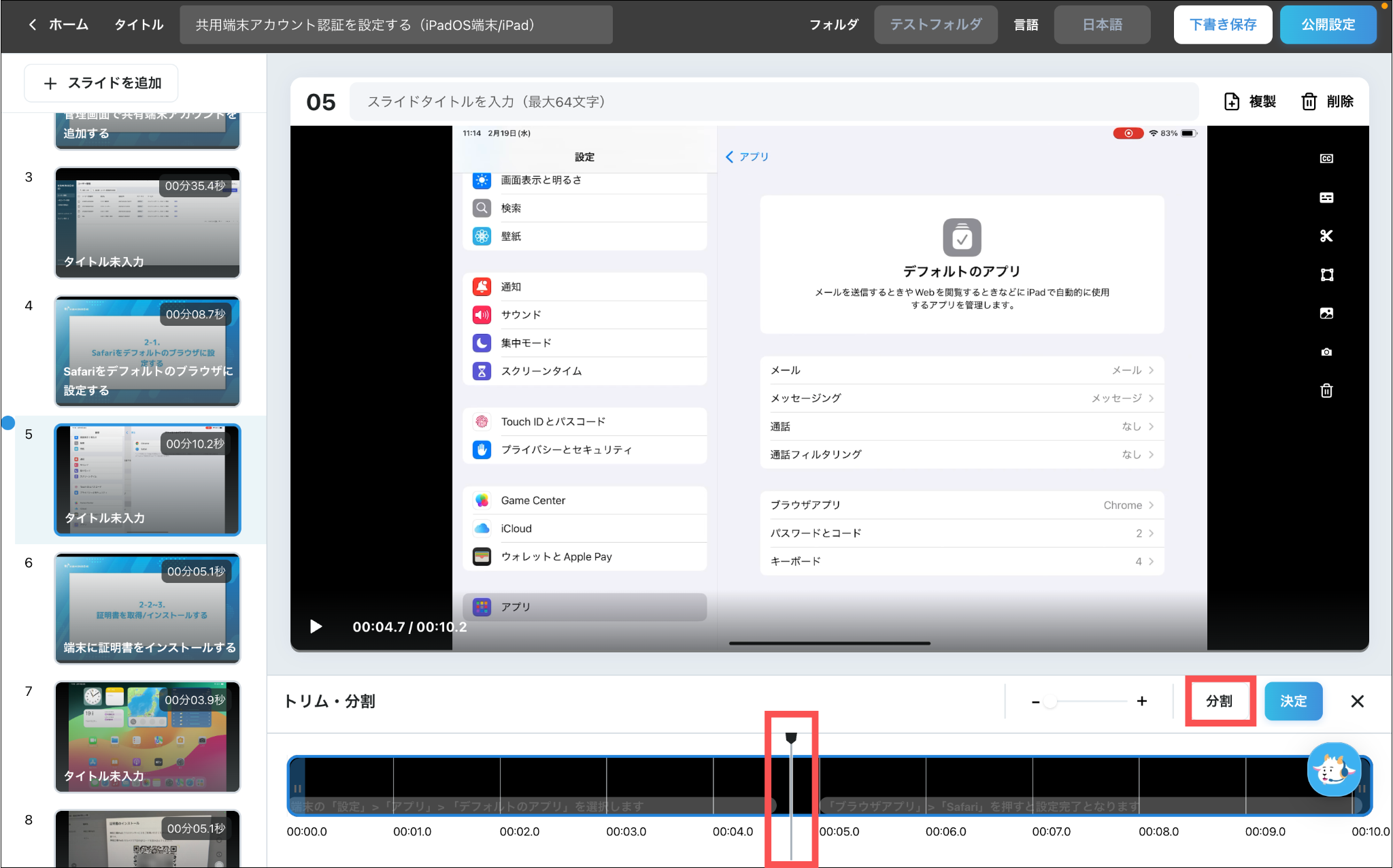Select slide 5 thumbnail (00分10.2秒)
The width and height of the screenshot is (1393, 868).
pyautogui.click(x=148, y=480)
